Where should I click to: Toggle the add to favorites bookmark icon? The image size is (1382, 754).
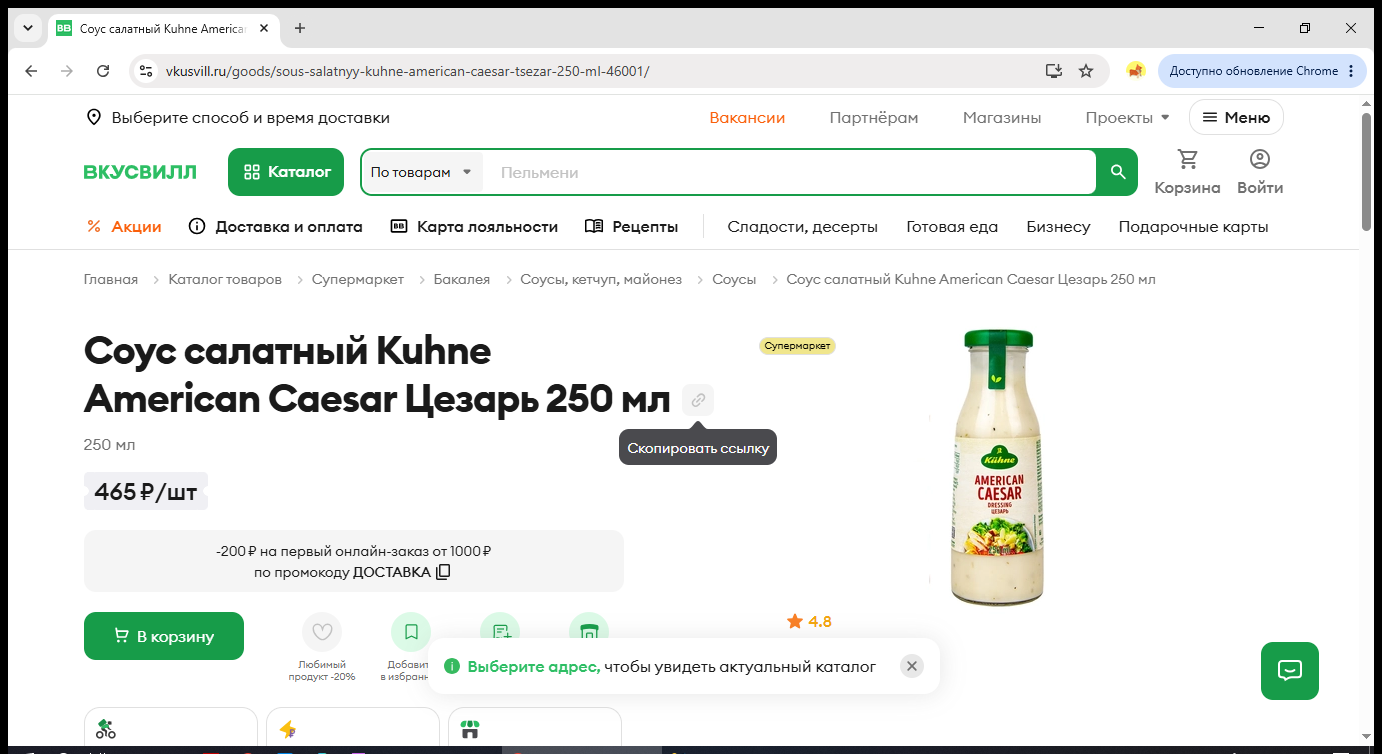tap(411, 632)
